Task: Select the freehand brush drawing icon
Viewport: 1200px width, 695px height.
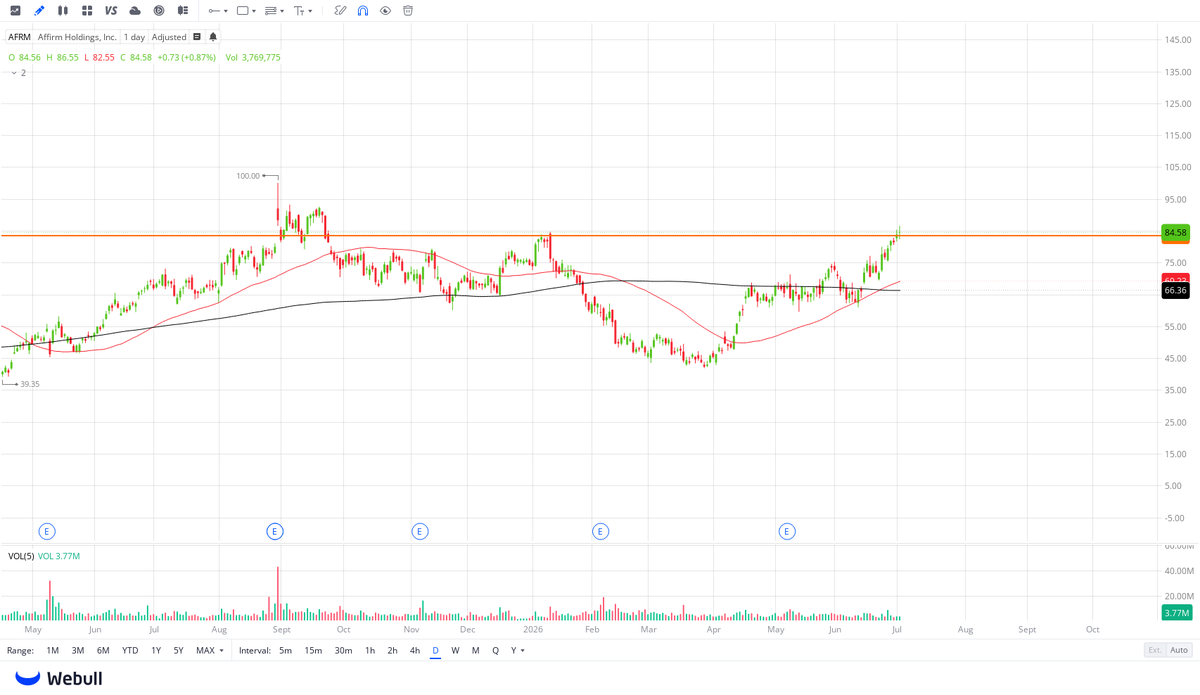Action: click(x=340, y=11)
